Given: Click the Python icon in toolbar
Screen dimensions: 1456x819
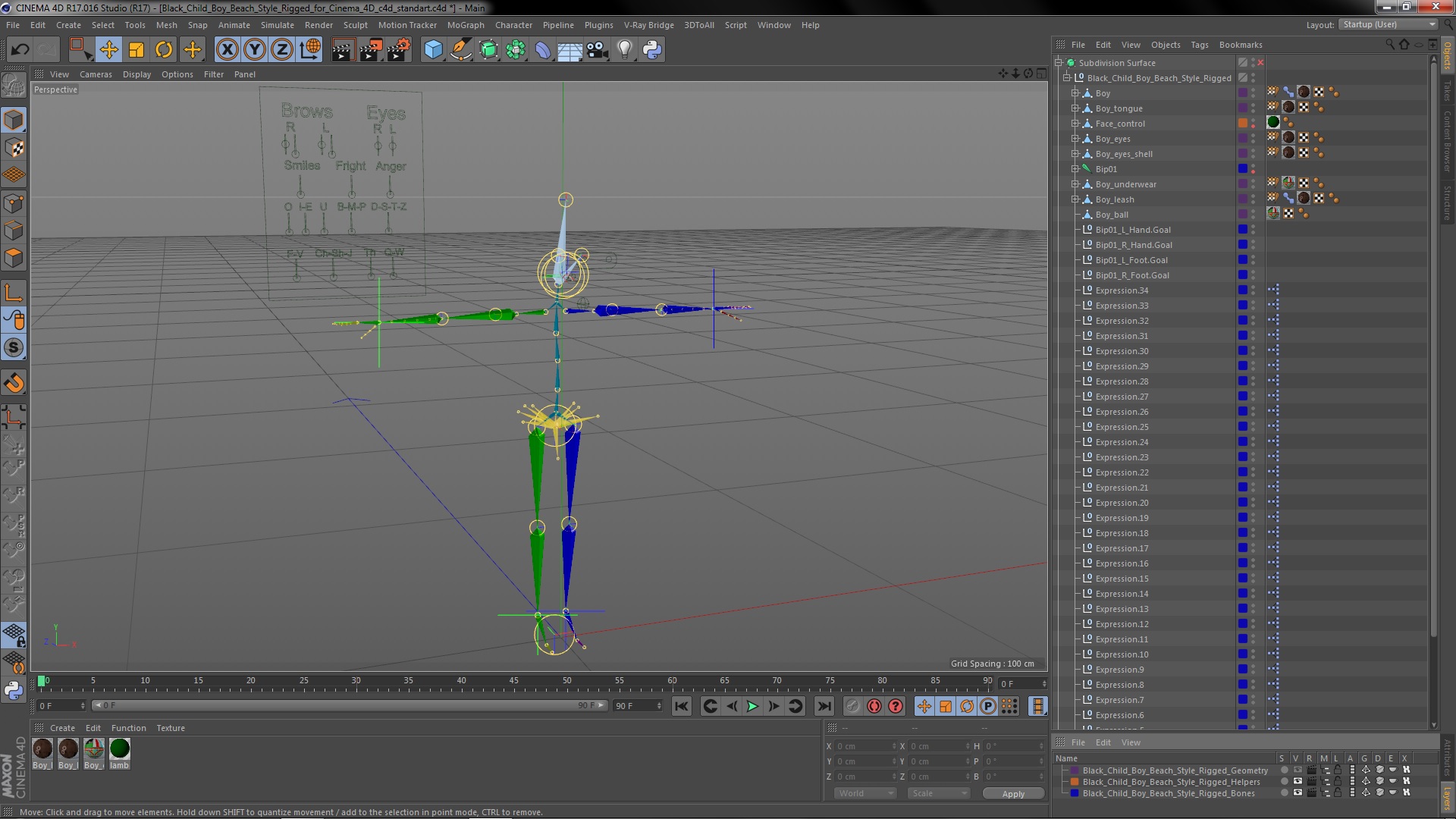Looking at the screenshot, I should [652, 50].
